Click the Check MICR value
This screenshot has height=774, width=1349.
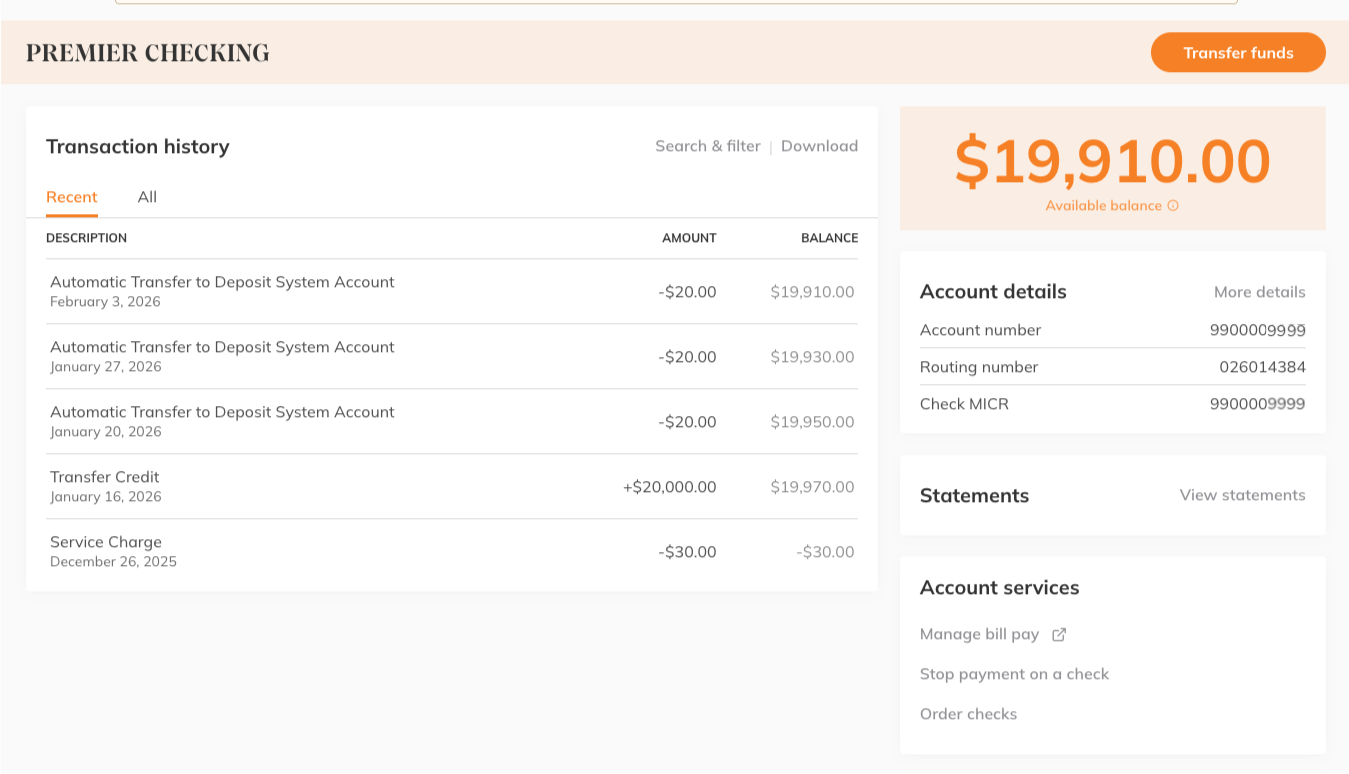point(1256,404)
